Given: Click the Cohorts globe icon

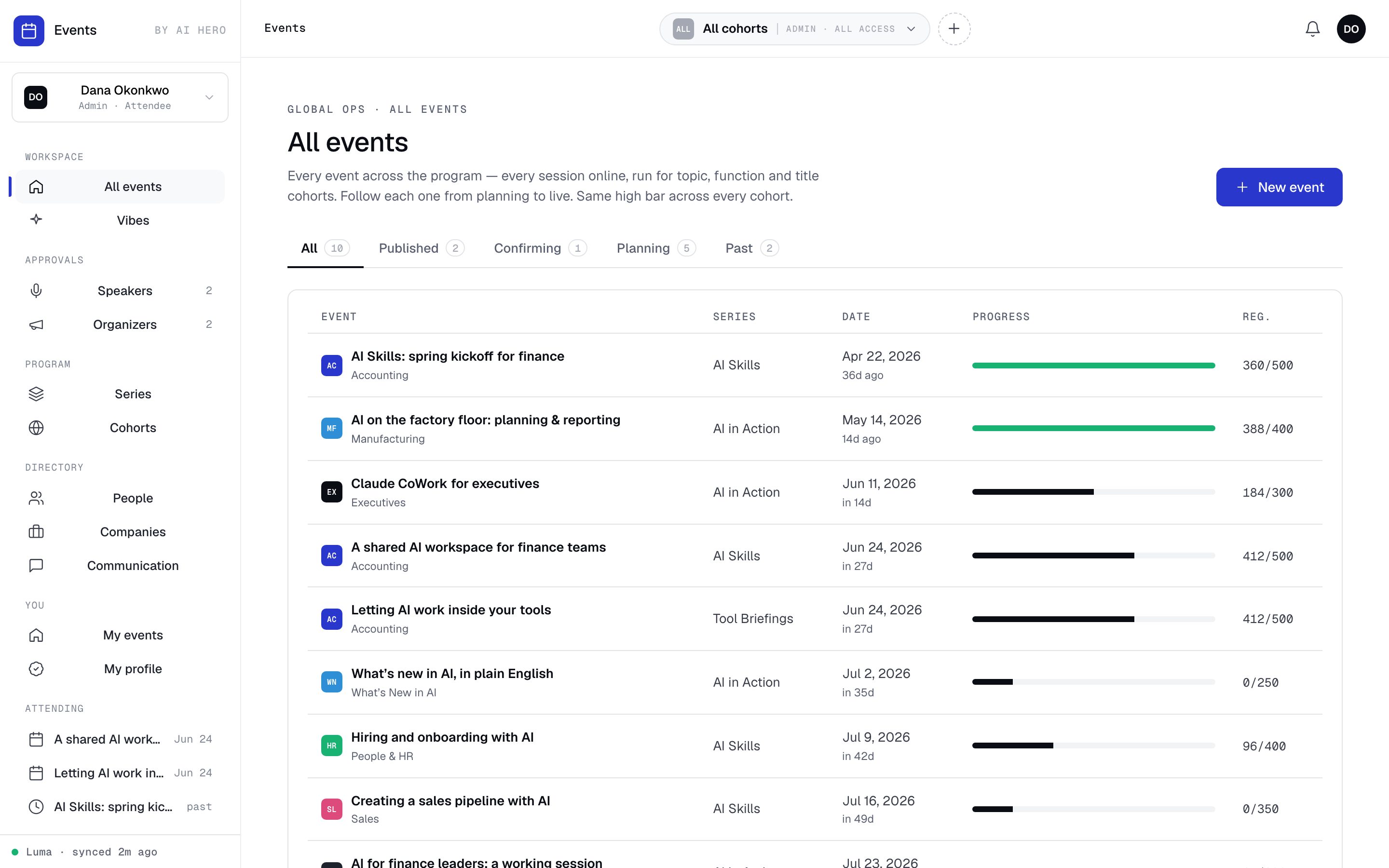Looking at the screenshot, I should click(36, 428).
